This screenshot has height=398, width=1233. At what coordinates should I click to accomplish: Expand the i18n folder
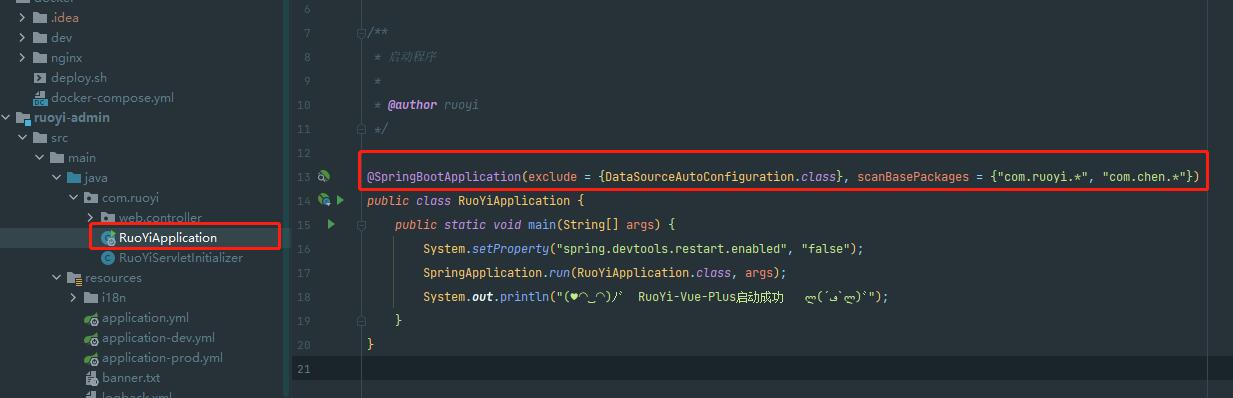tap(74, 297)
